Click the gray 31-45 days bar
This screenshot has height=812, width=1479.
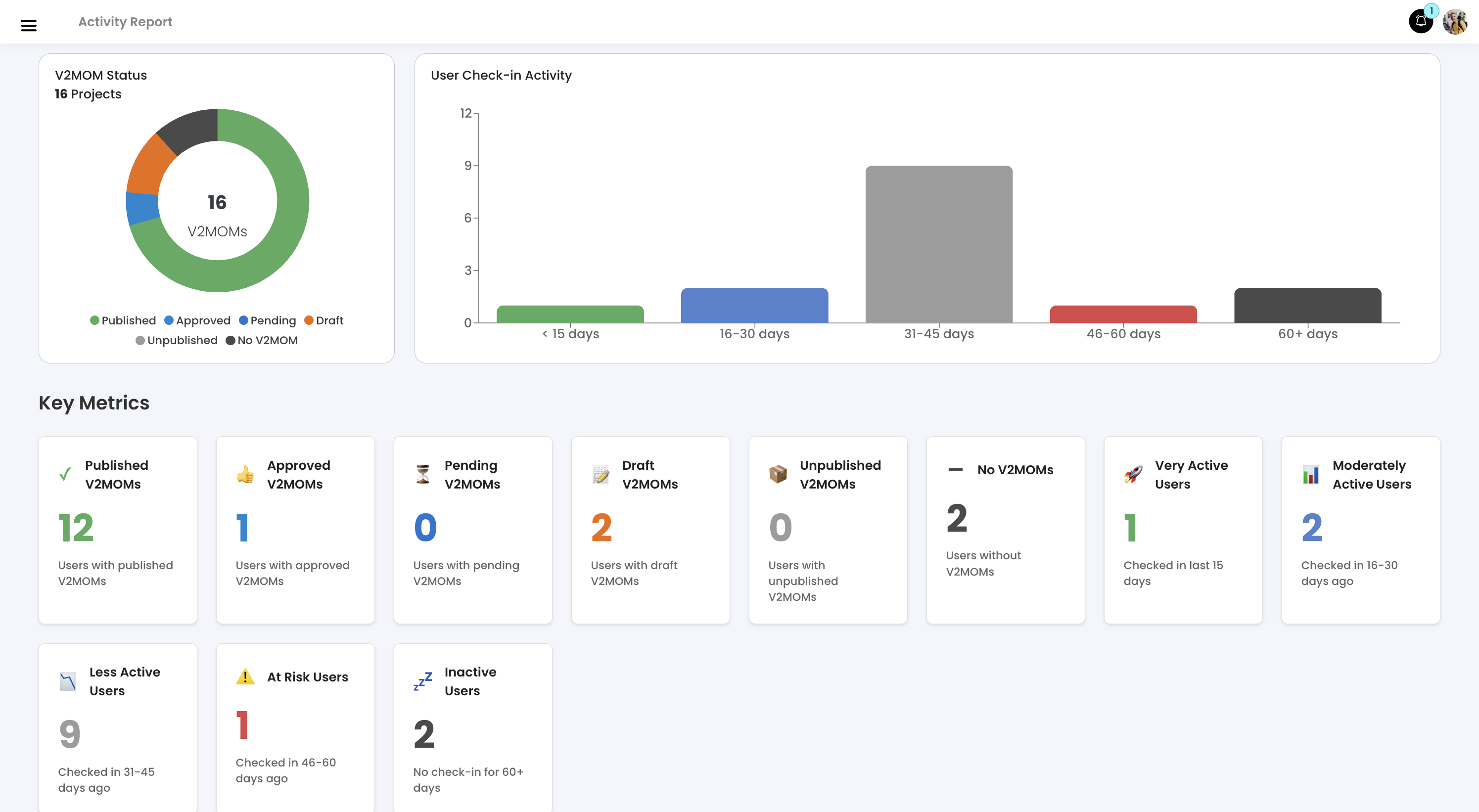pos(939,244)
